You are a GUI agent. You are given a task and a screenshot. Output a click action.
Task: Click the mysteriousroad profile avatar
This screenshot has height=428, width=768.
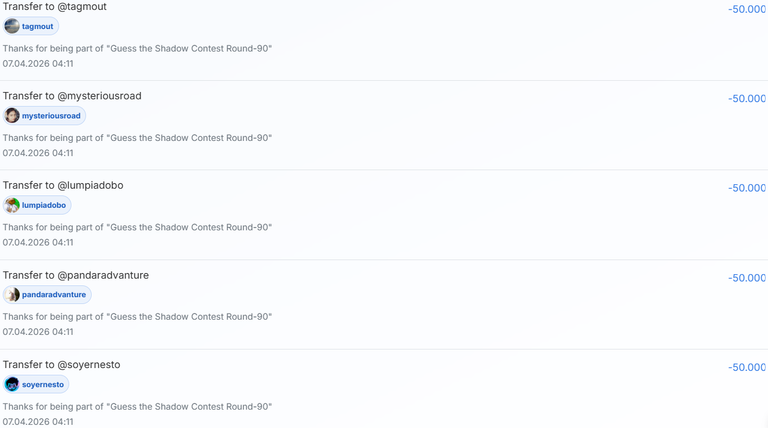[x=12, y=116]
